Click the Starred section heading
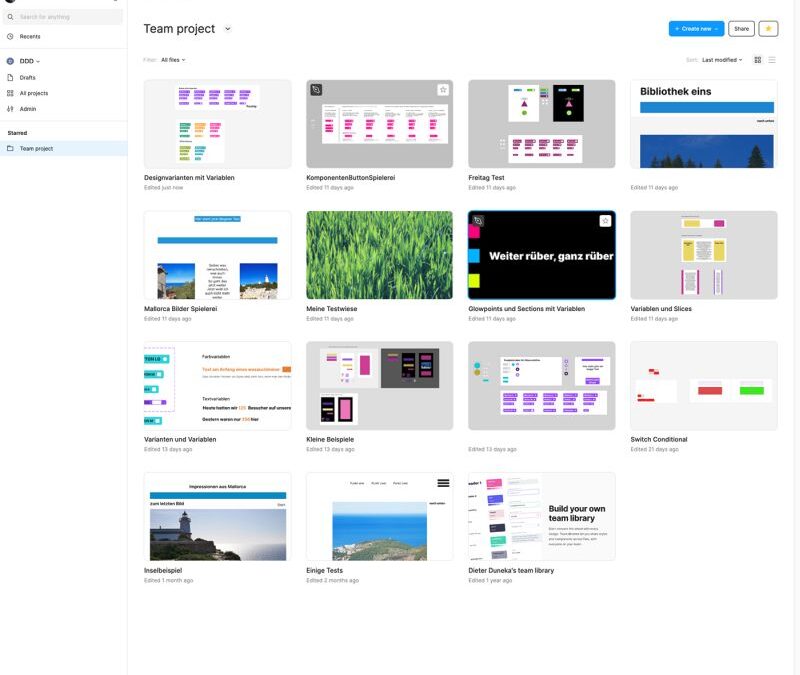 (17, 133)
